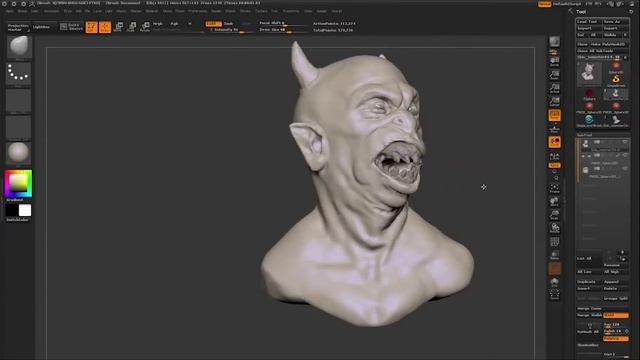Click the Frame mesh icon

click(x=554, y=189)
